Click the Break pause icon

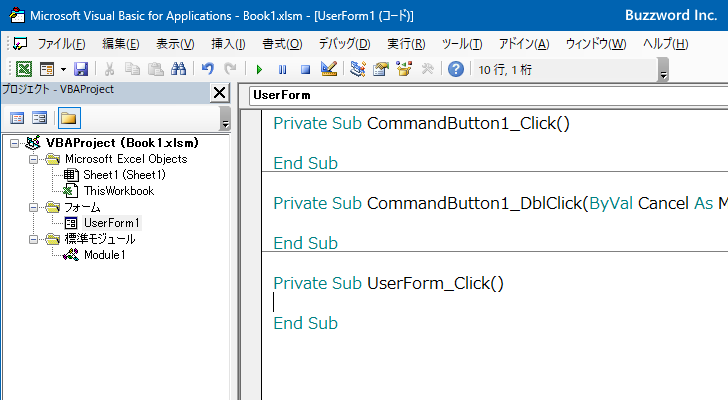tap(282, 70)
